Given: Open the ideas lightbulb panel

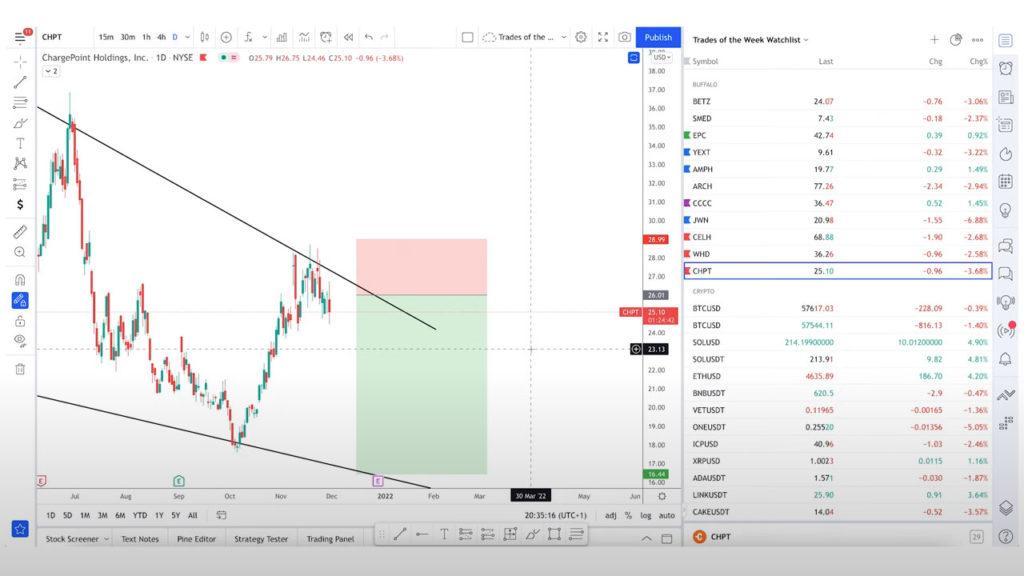Looking at the screenshot, I should point(1006,210).
